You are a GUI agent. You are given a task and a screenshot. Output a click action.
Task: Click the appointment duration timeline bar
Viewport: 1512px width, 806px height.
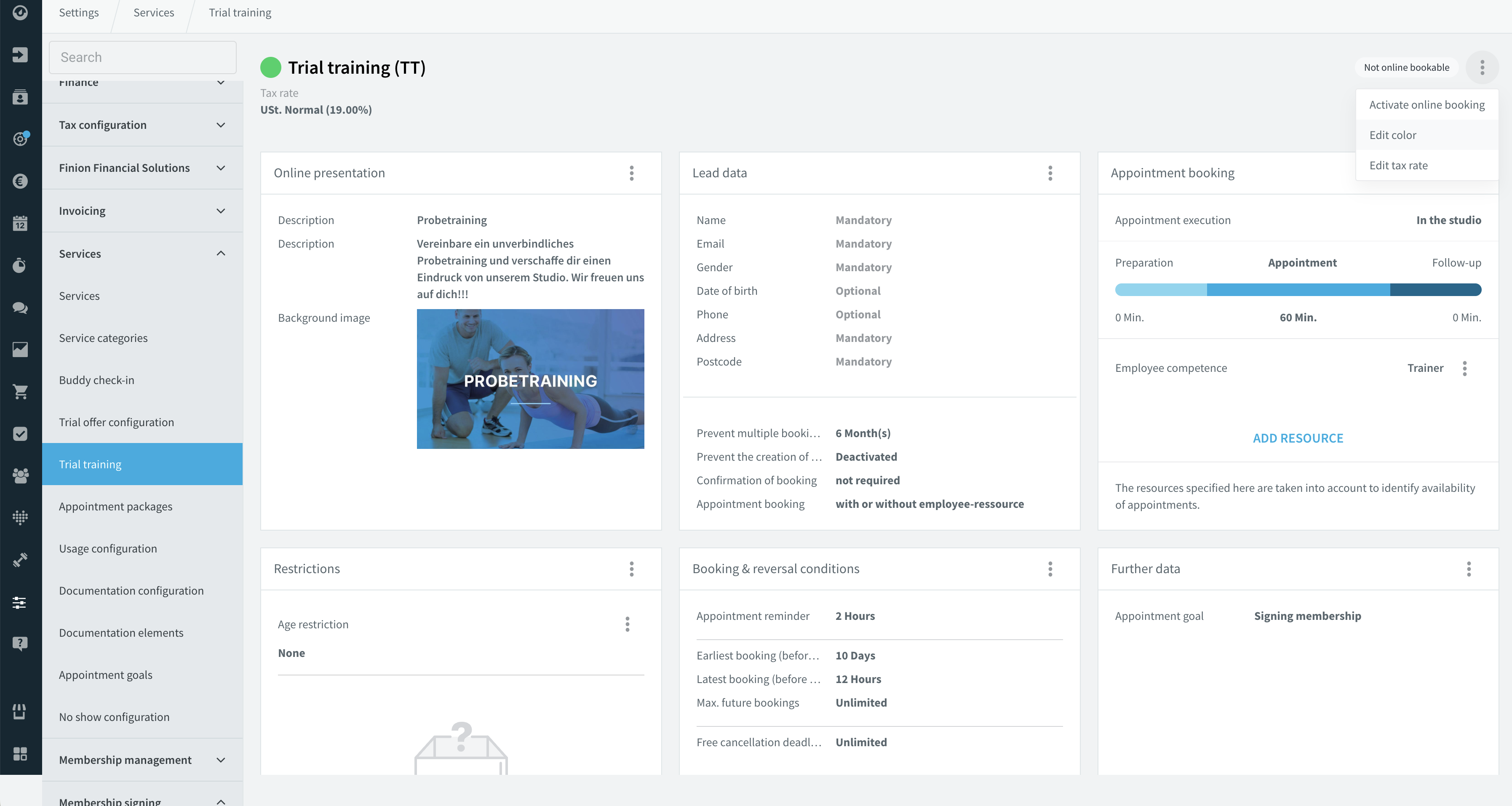(x=1298, y=289)
